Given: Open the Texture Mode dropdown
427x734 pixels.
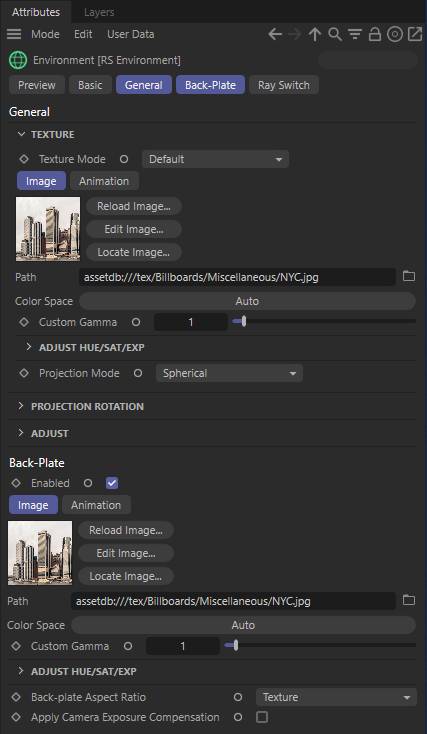Looking at the screenshot, I should (215, 159).
